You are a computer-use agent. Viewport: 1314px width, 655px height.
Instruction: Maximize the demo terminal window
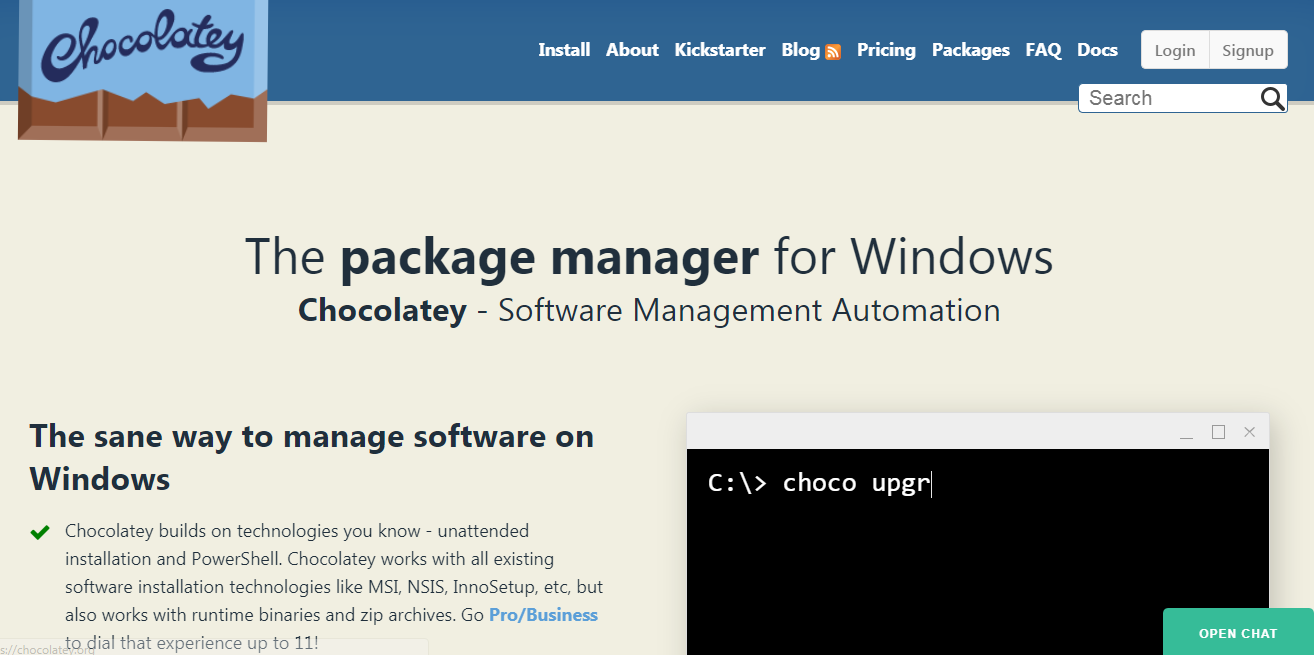[x=1218, y=432]
